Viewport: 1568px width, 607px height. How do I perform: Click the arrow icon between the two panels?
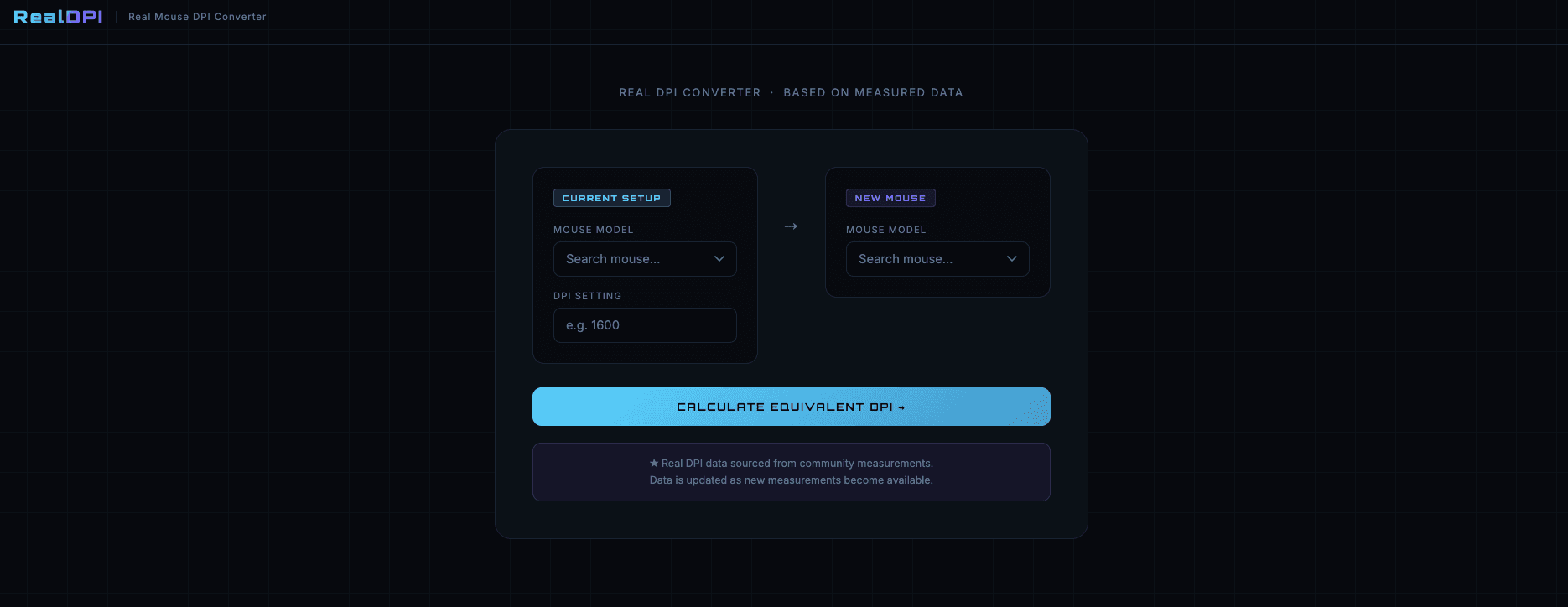791,226
